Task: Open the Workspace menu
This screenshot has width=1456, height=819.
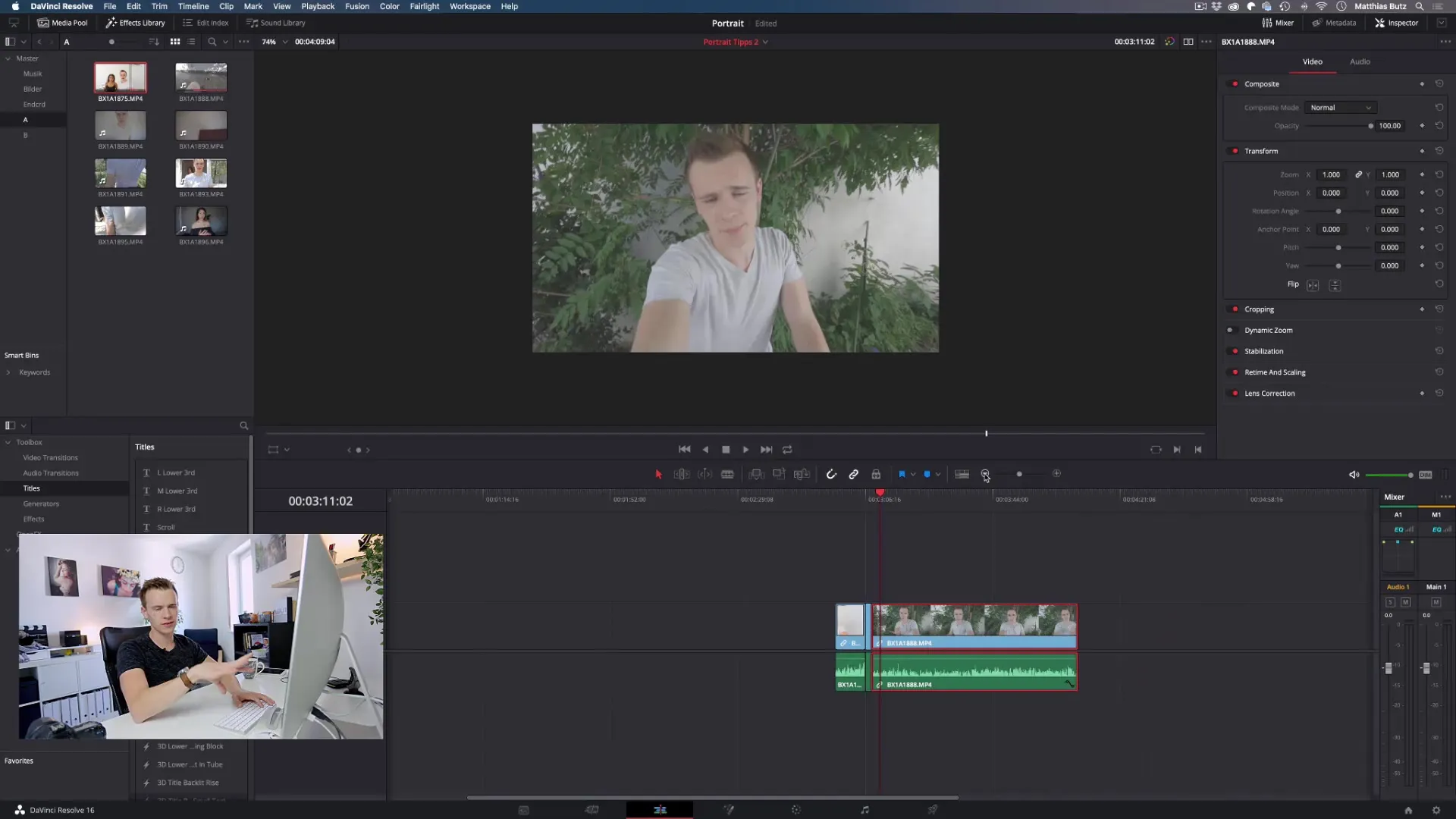Action: pyautogui.click(x=469, y=6)
